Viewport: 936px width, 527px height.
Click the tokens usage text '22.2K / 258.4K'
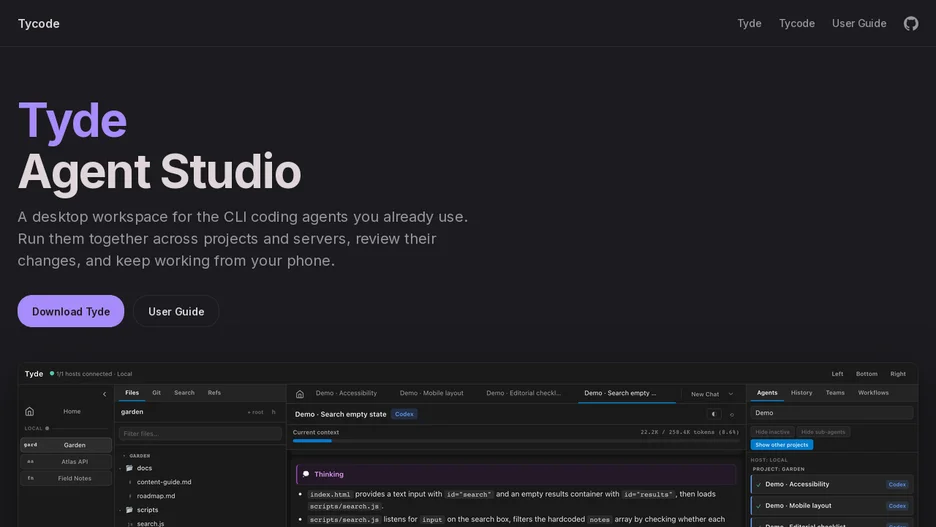[x=689, y=432]
